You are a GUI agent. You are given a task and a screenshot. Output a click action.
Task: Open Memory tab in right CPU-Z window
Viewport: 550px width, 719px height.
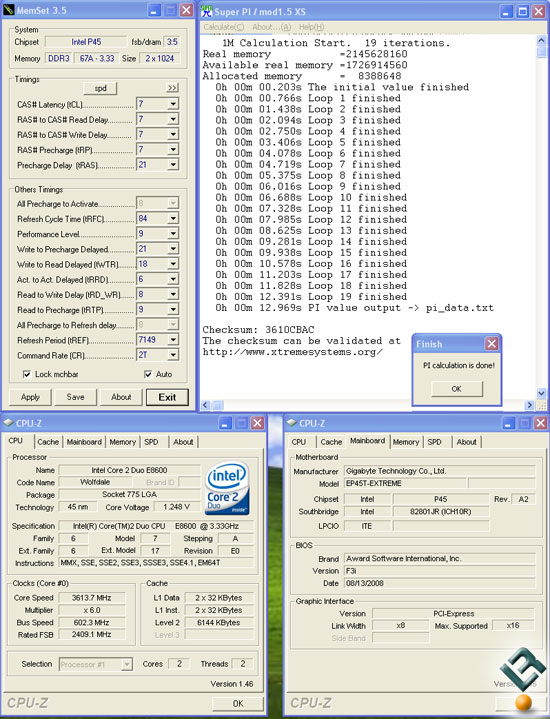coord(406,442)
